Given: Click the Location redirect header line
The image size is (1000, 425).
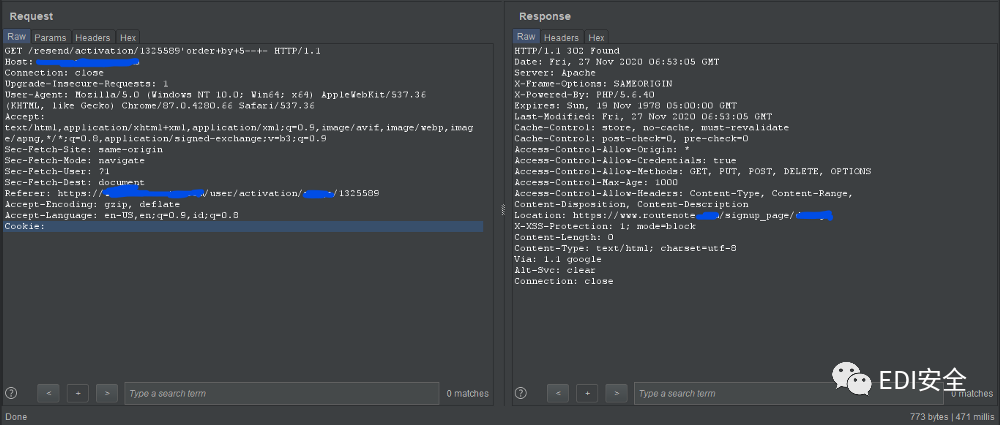Looking at the screenshot, I should pos(674,216).
